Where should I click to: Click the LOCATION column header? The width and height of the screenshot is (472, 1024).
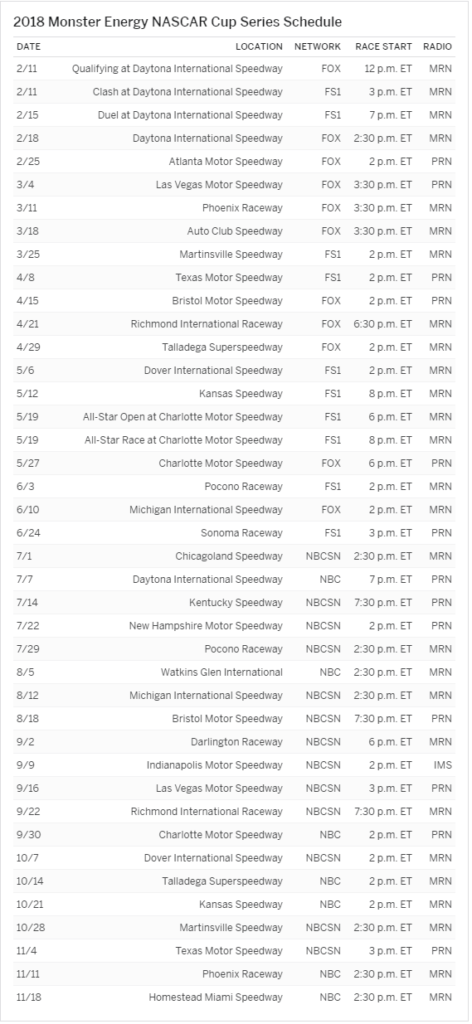point(259,46)
